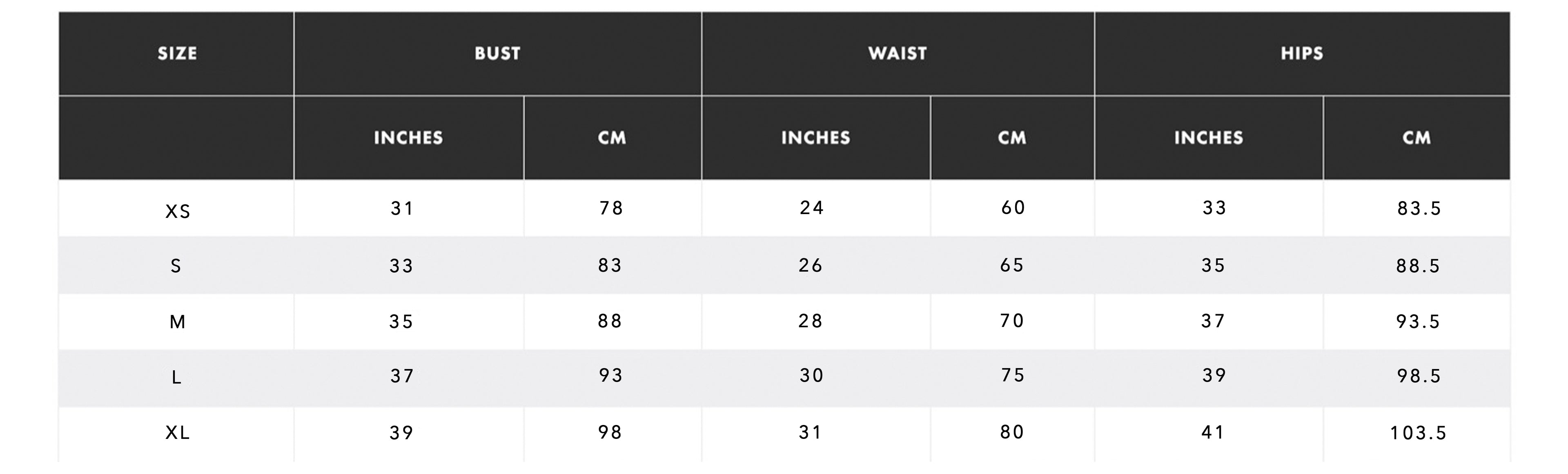This screenshot has width=1568, height=474.
Task: Click medium waist value 28 inches
Action: 810,321
